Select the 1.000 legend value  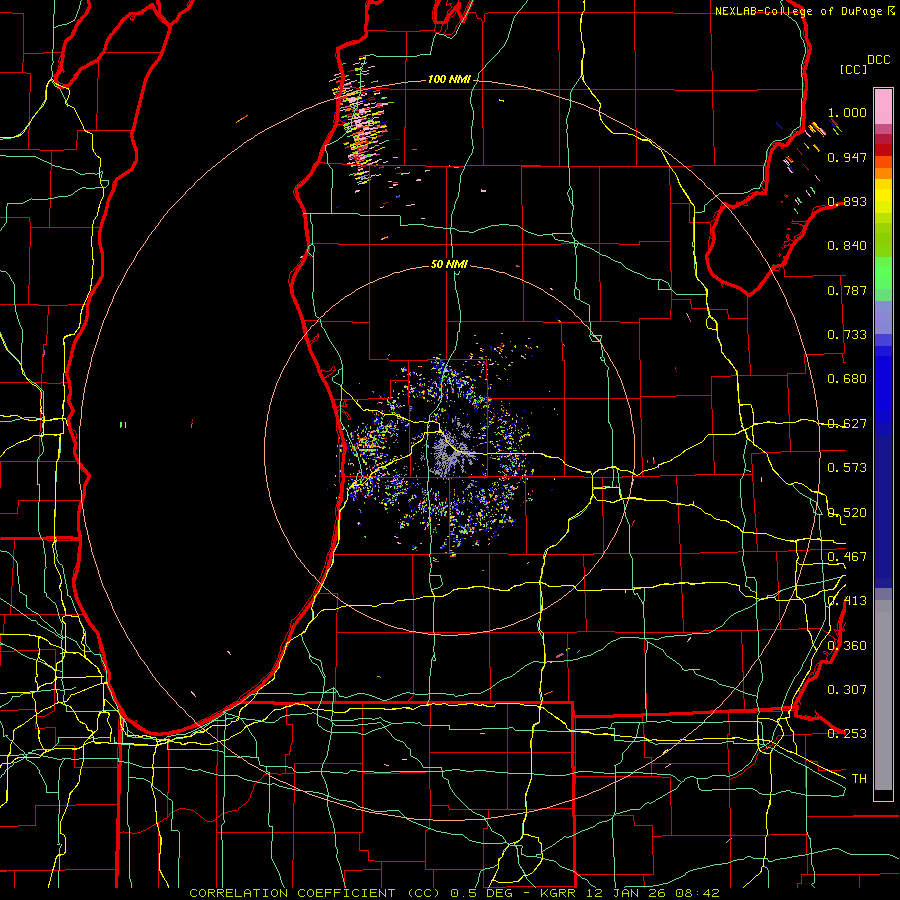pyautogui.click(x=847, y=112)
